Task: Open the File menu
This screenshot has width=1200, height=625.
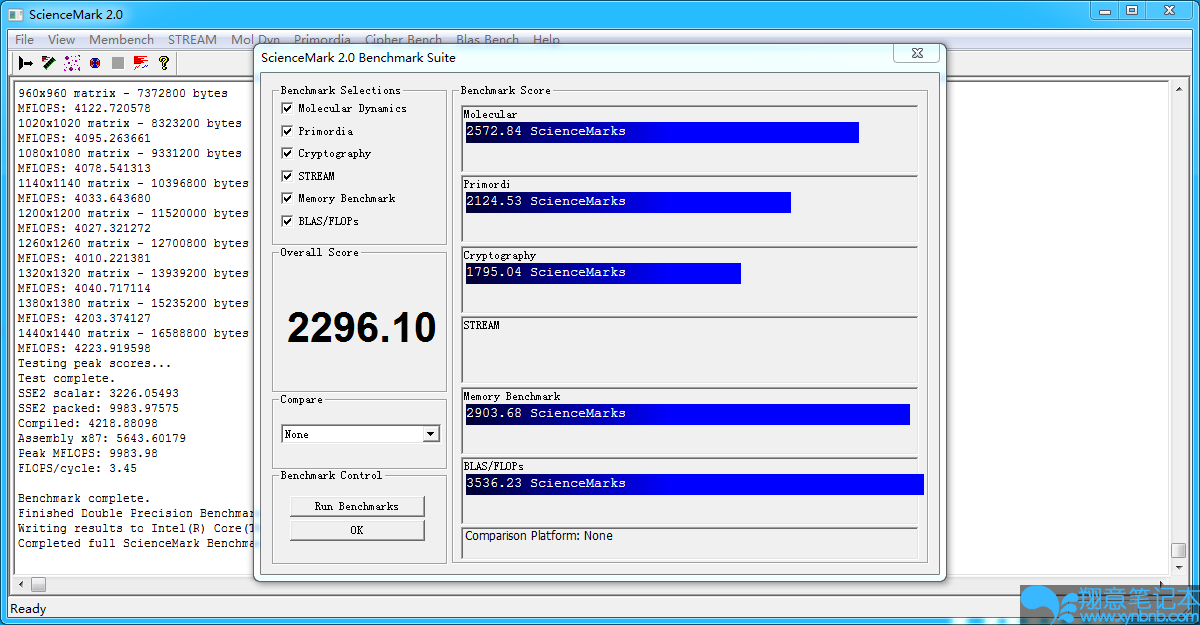Action: point(25,40)
